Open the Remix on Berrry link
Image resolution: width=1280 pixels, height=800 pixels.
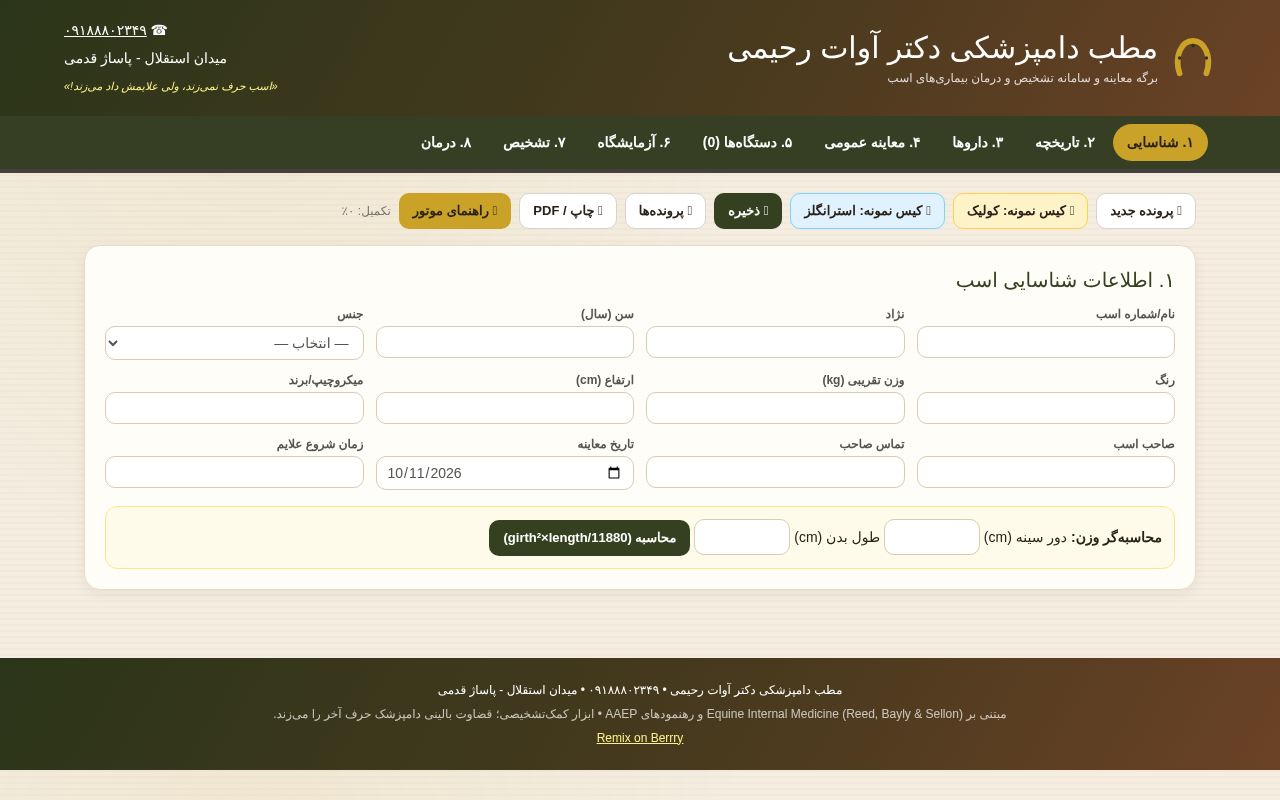coord(640,738)
